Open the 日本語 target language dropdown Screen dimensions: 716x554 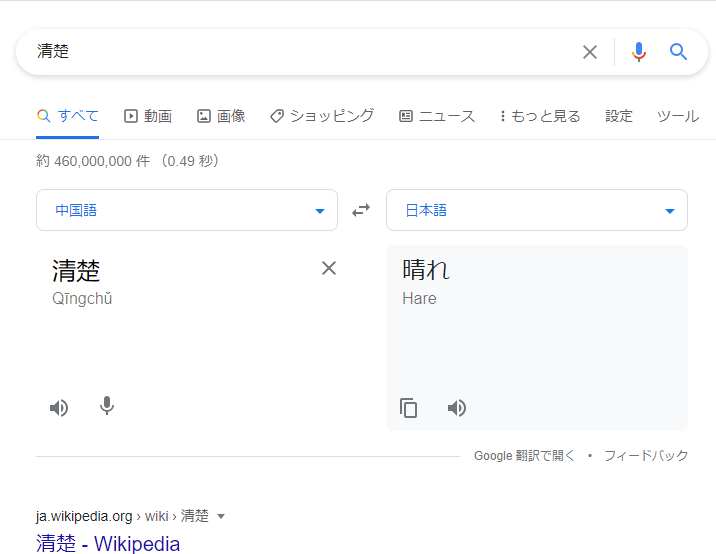(536, 210)
